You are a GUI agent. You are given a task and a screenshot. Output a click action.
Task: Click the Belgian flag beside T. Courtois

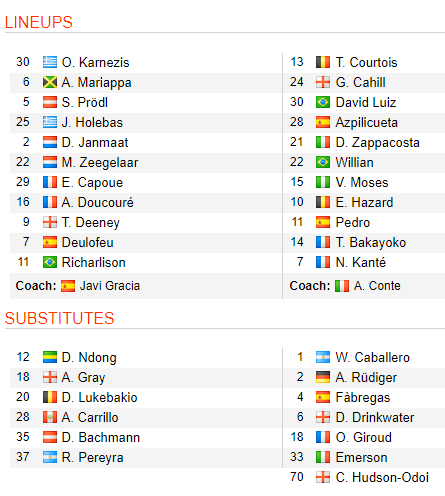(323, 62)
